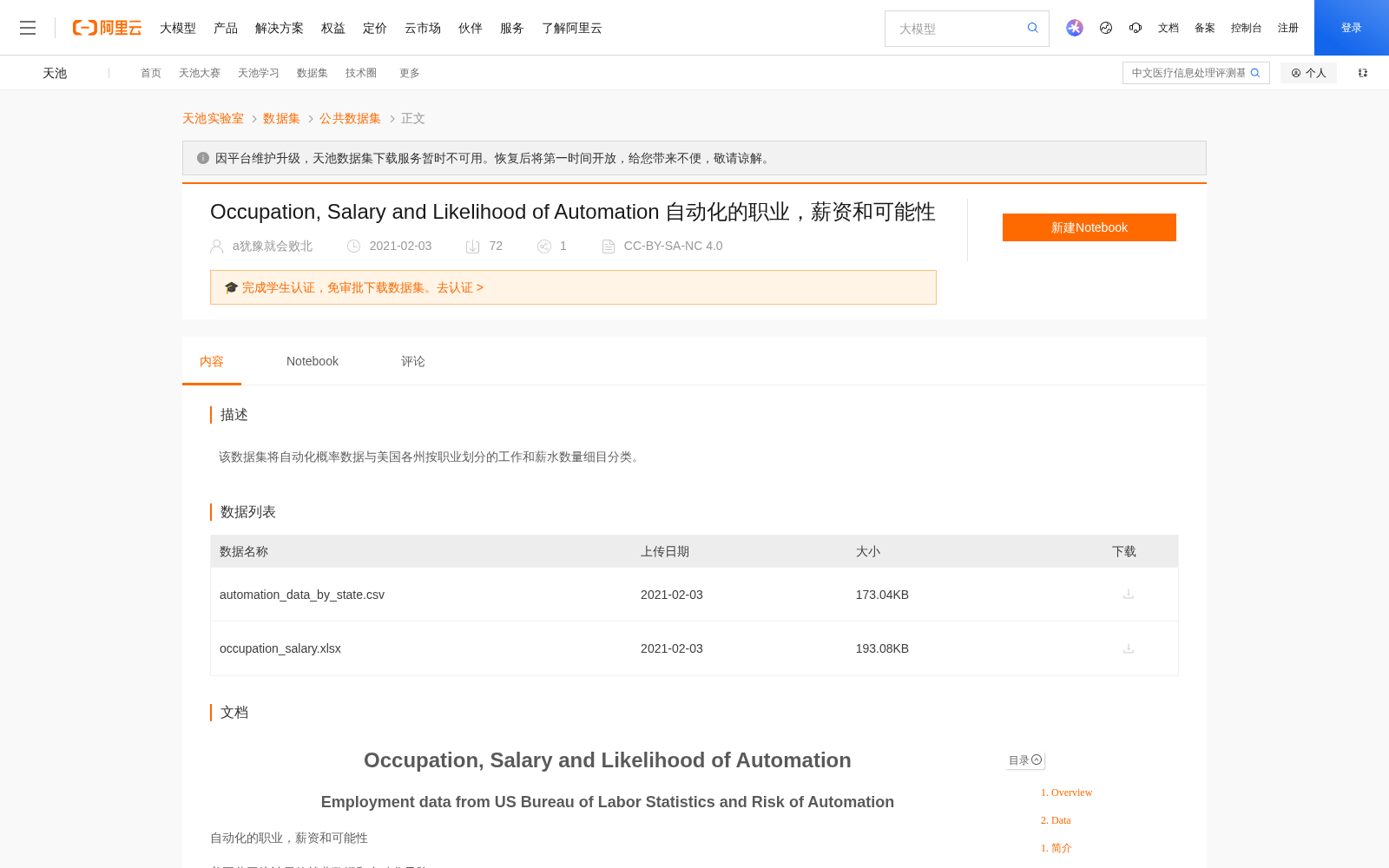The image size is (1389, 868).
Task: Download automation_data_by_state.csv via its download icon
Action: [1129, 594]
